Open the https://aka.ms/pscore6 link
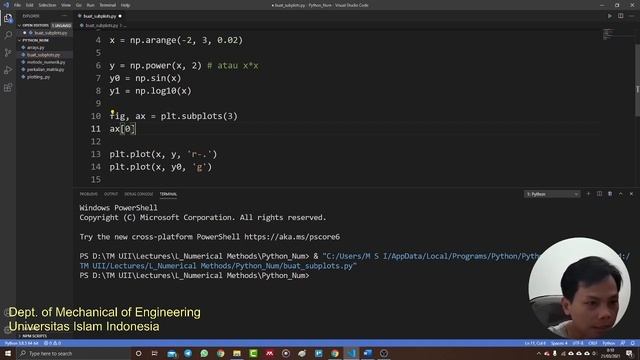 292,237
